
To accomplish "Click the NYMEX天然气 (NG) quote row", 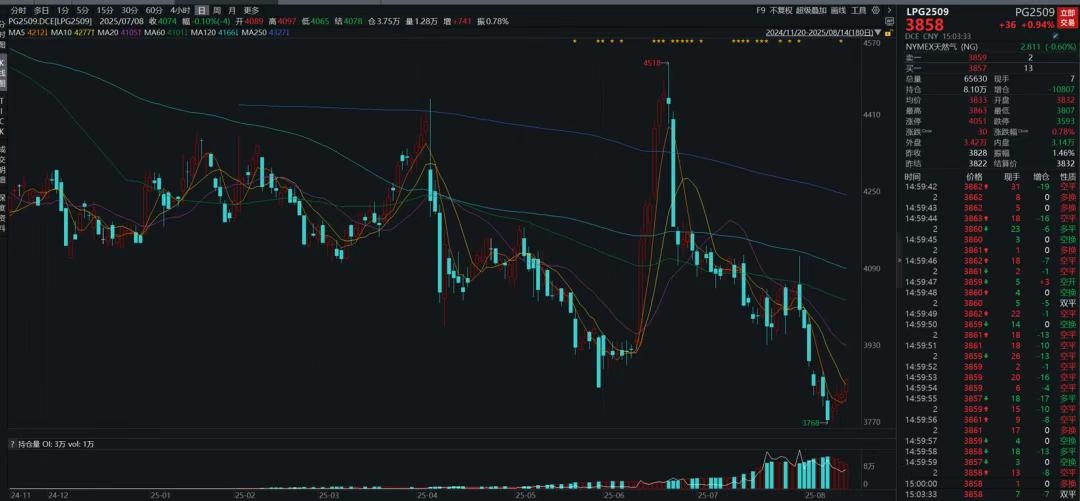I will click(990, 46).
